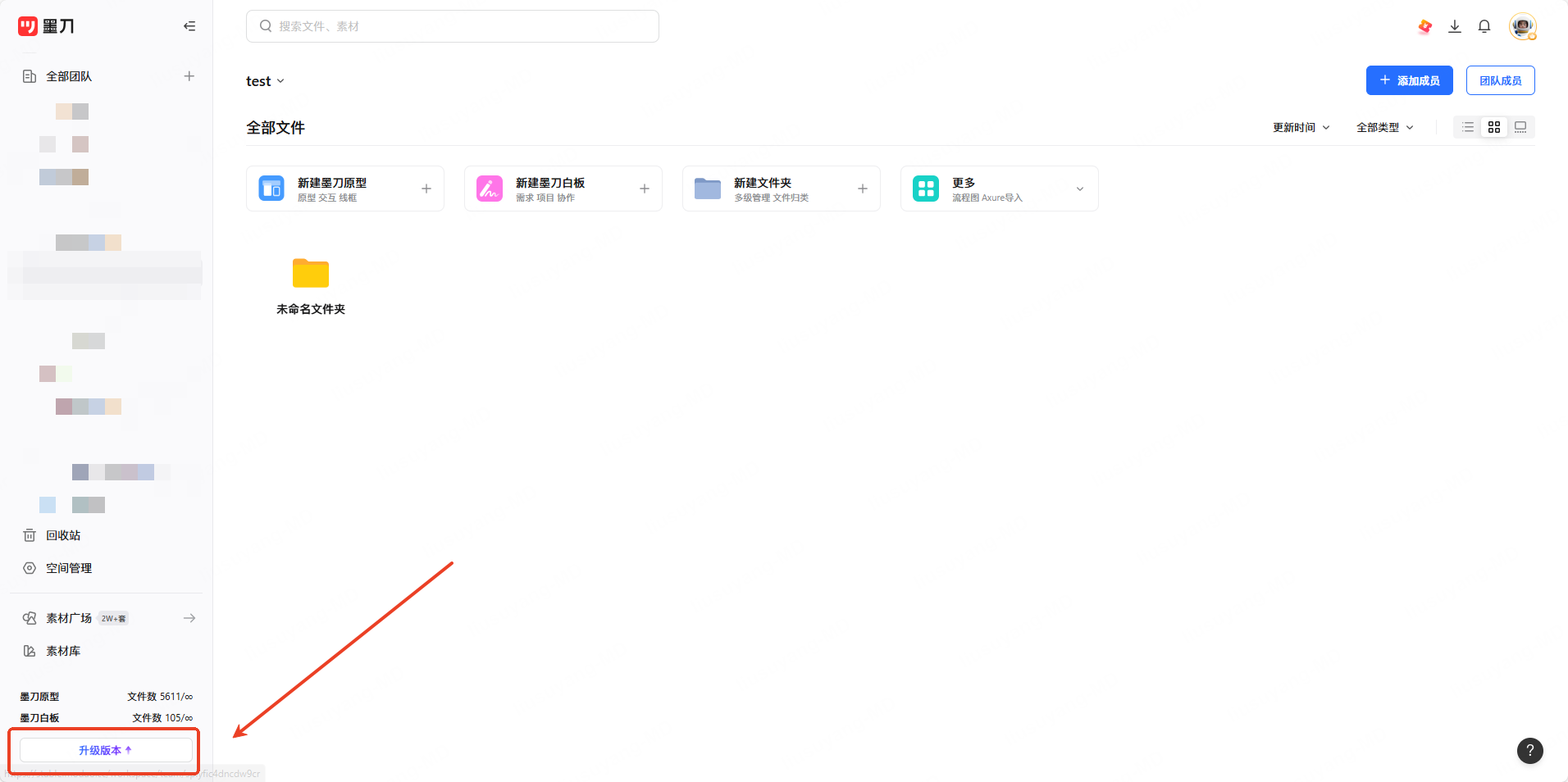Image resolution: width=1568 pixels, height=782 pixels.
Task: Switch to grid view
Action: [x=1494, y=127]
